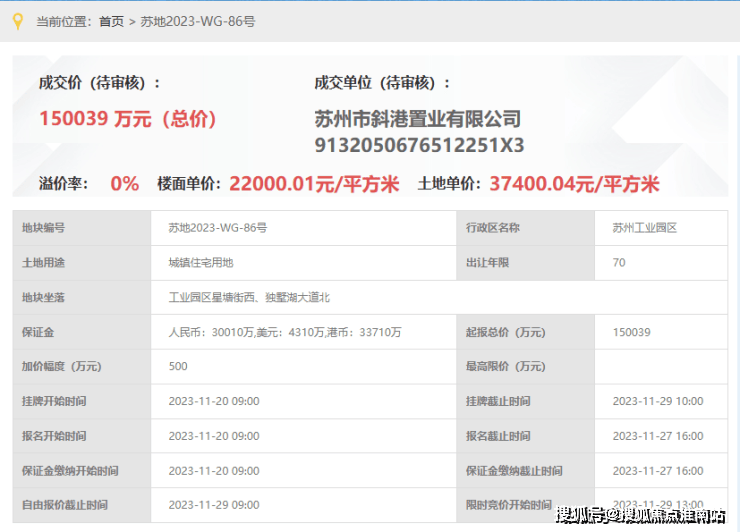
Task: Select the 起报总价 value 150039
Action: pyautogui.click(x=631, y=332)
